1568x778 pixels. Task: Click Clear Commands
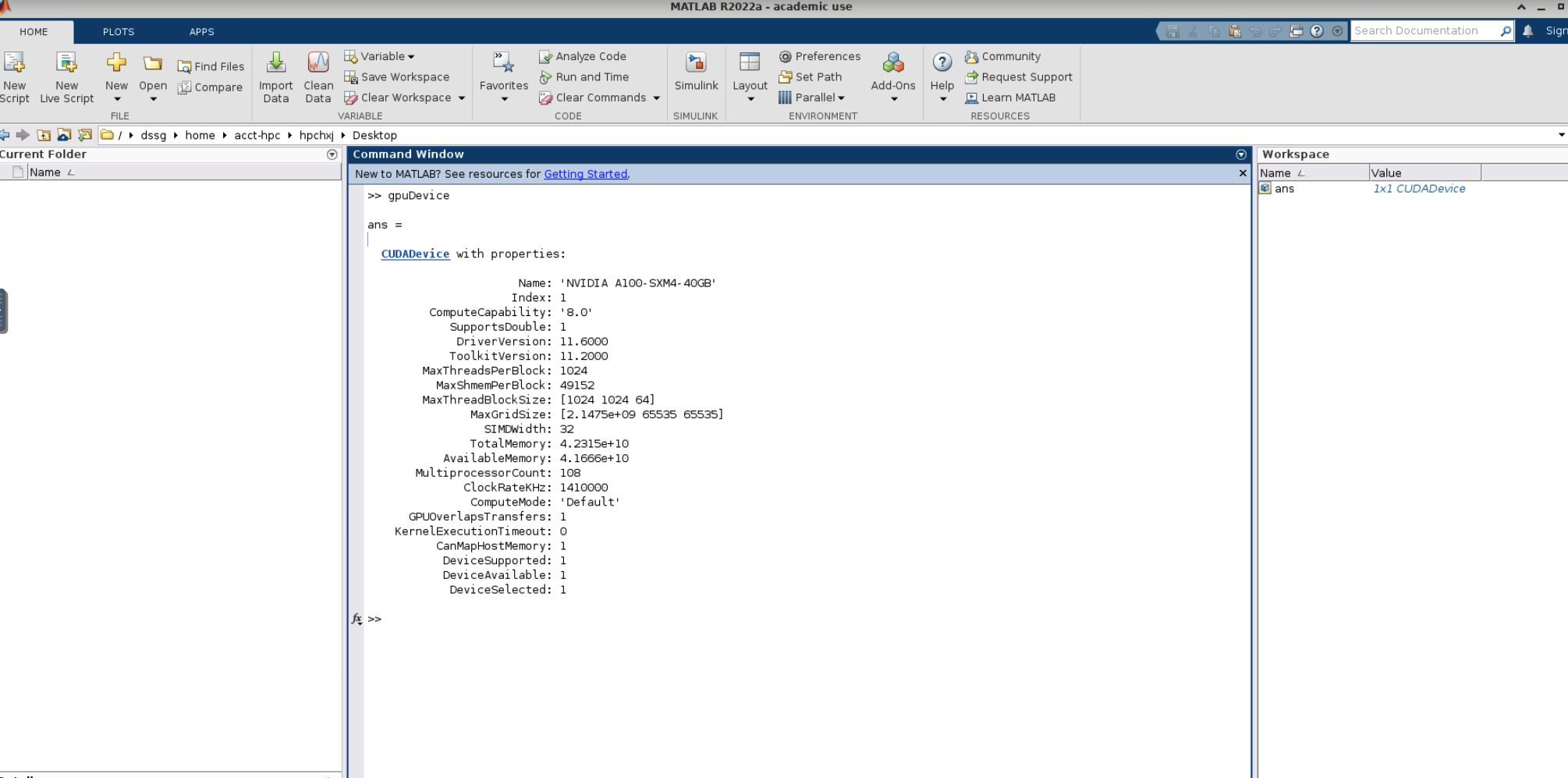tap(593, 98)
